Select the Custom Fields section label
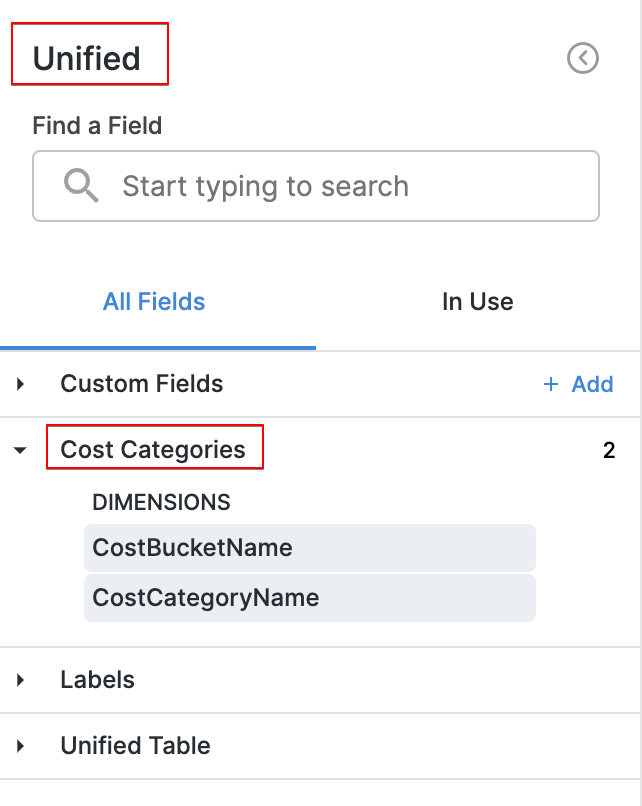Image resolution: width=642 pixels, height=806 pixels. coord(142,384)
